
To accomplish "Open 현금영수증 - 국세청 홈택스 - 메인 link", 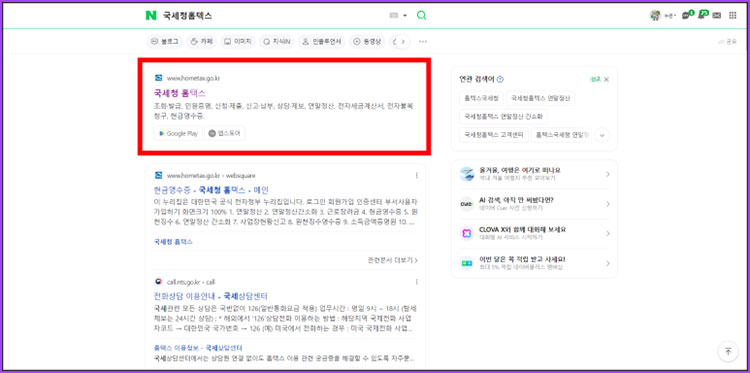I will 211,189.
